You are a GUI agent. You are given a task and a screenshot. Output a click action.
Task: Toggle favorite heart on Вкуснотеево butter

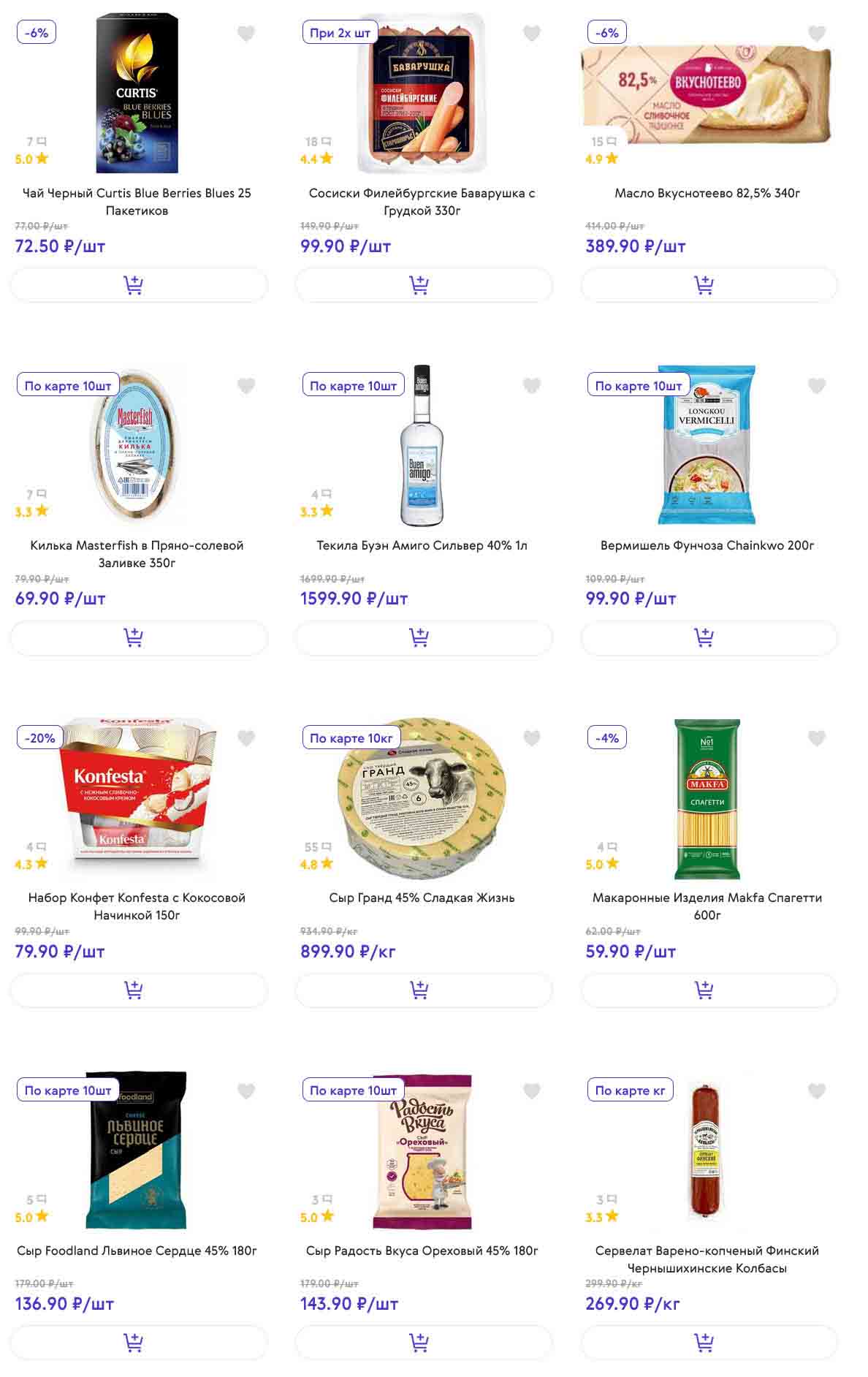pyautogui.click(x=817, y=34)
